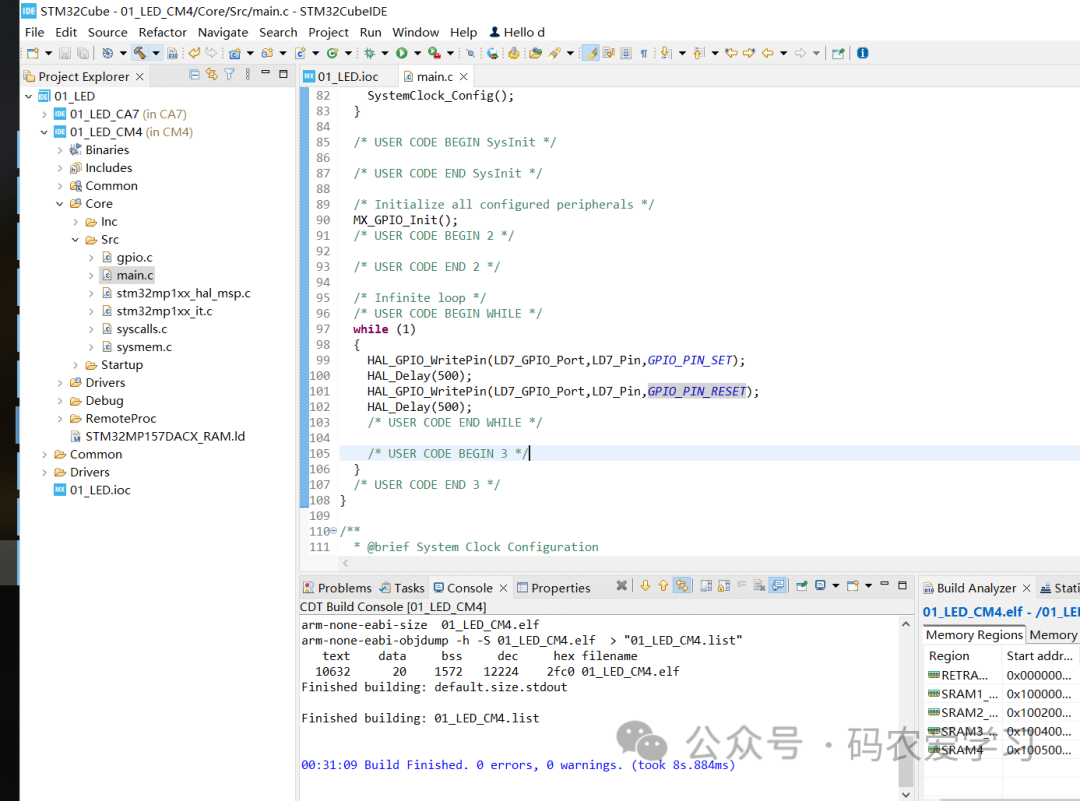Screen dimensions: 1080x801
Task: Click editor horizontal scrollbar left arrow
Action: click(x=345, y=563)
